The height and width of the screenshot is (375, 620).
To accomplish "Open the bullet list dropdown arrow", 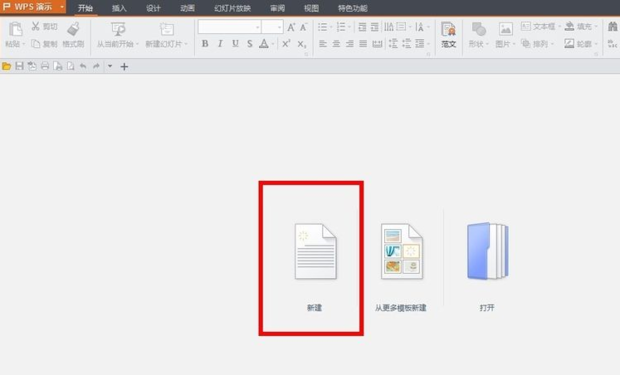I will click(x=331, y=27).
